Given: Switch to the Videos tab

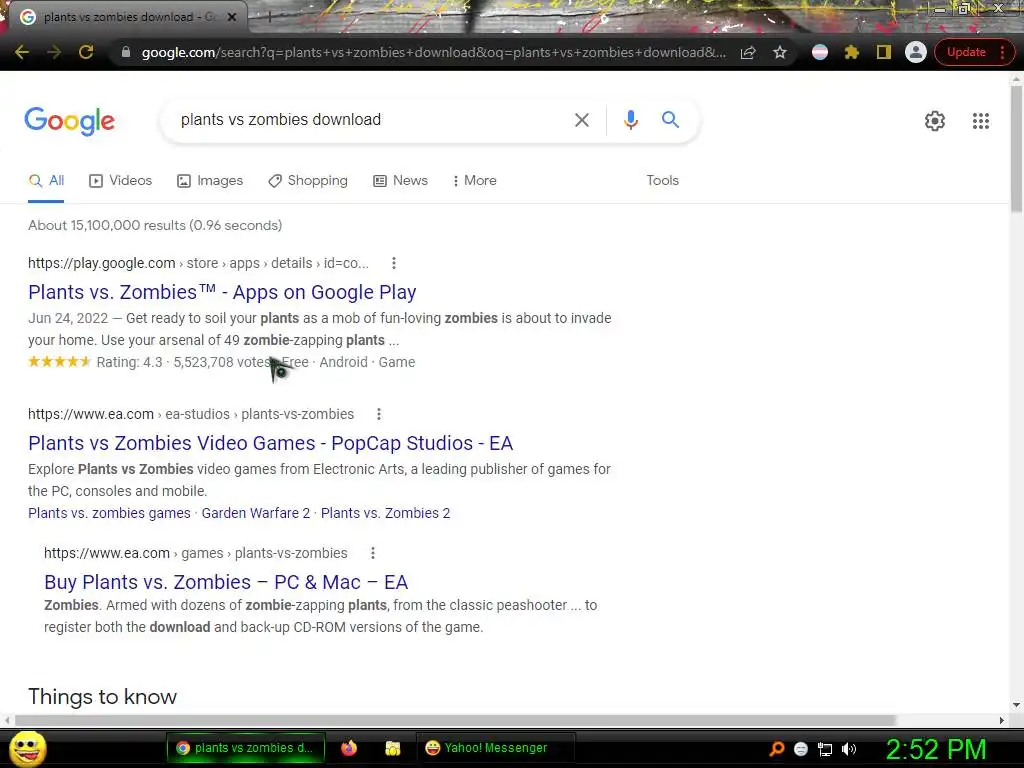Looking at the screenshot, I should coord(121,181).
